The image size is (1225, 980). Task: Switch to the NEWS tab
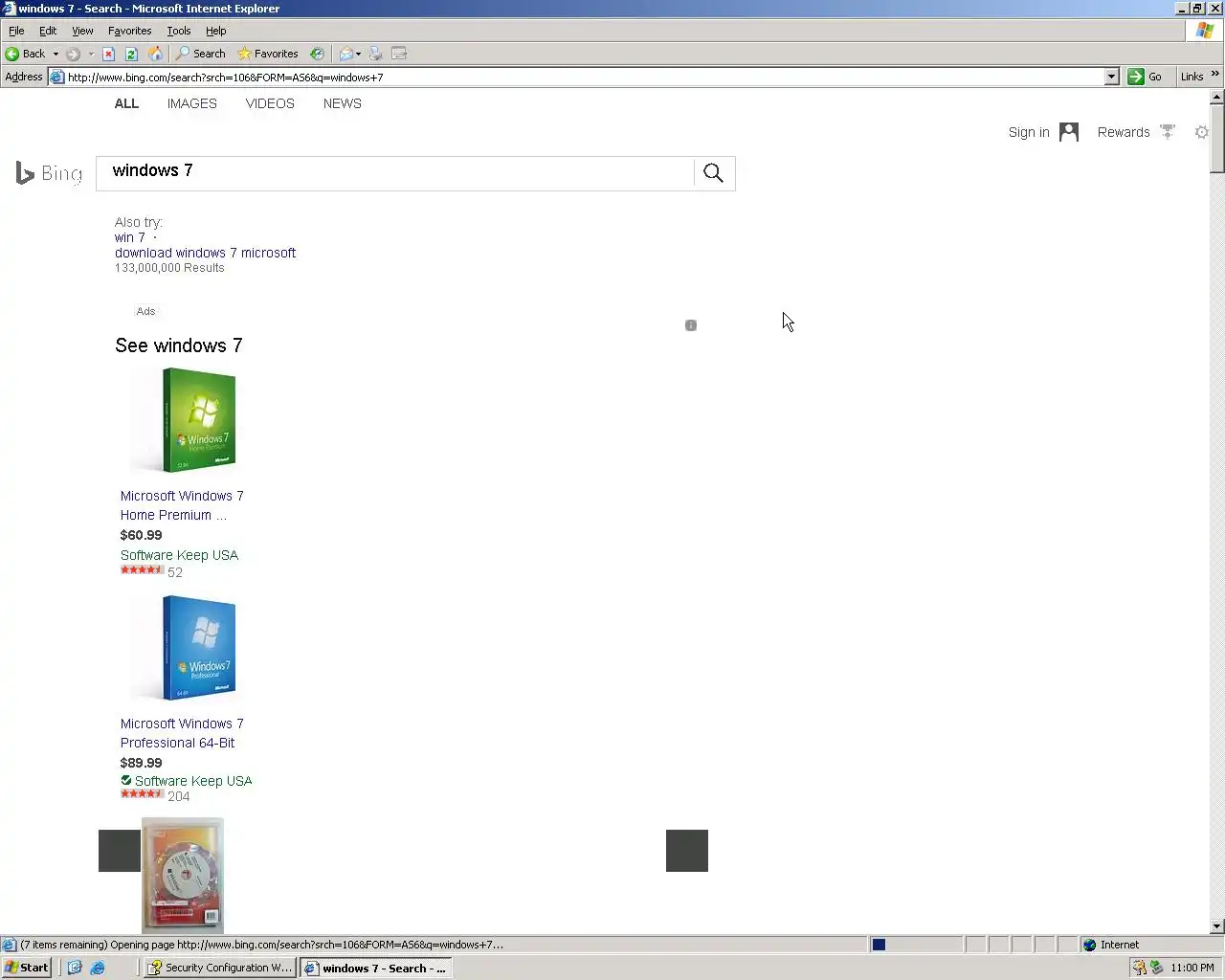342,103
